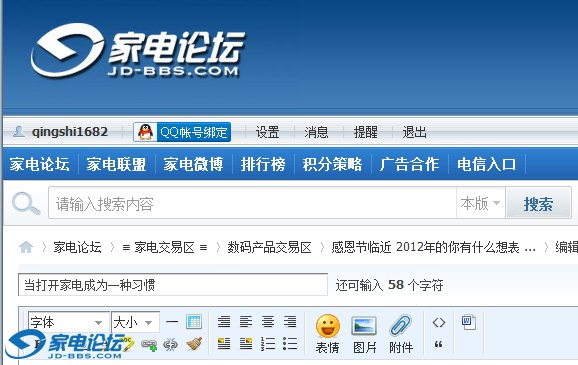578x365 pixels.
Task: Open 电信入口 nav menu item
Action: click(x=487, y=164)
